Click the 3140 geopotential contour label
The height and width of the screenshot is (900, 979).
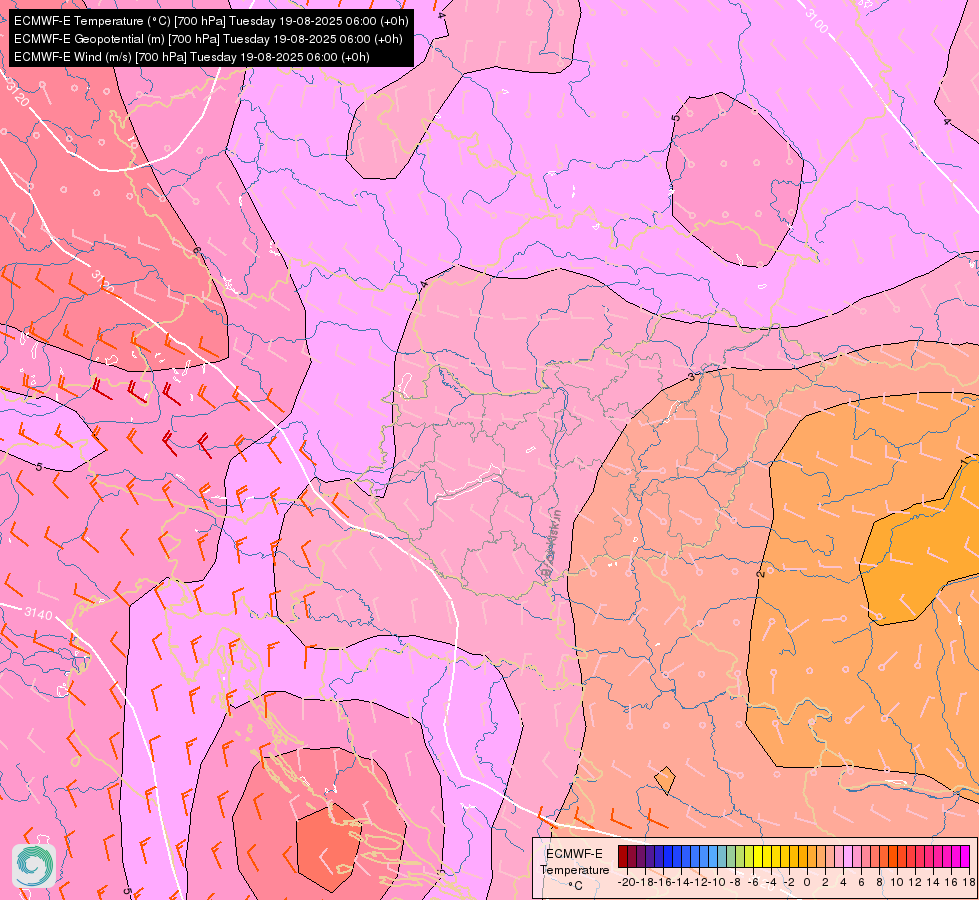point(38,614)
